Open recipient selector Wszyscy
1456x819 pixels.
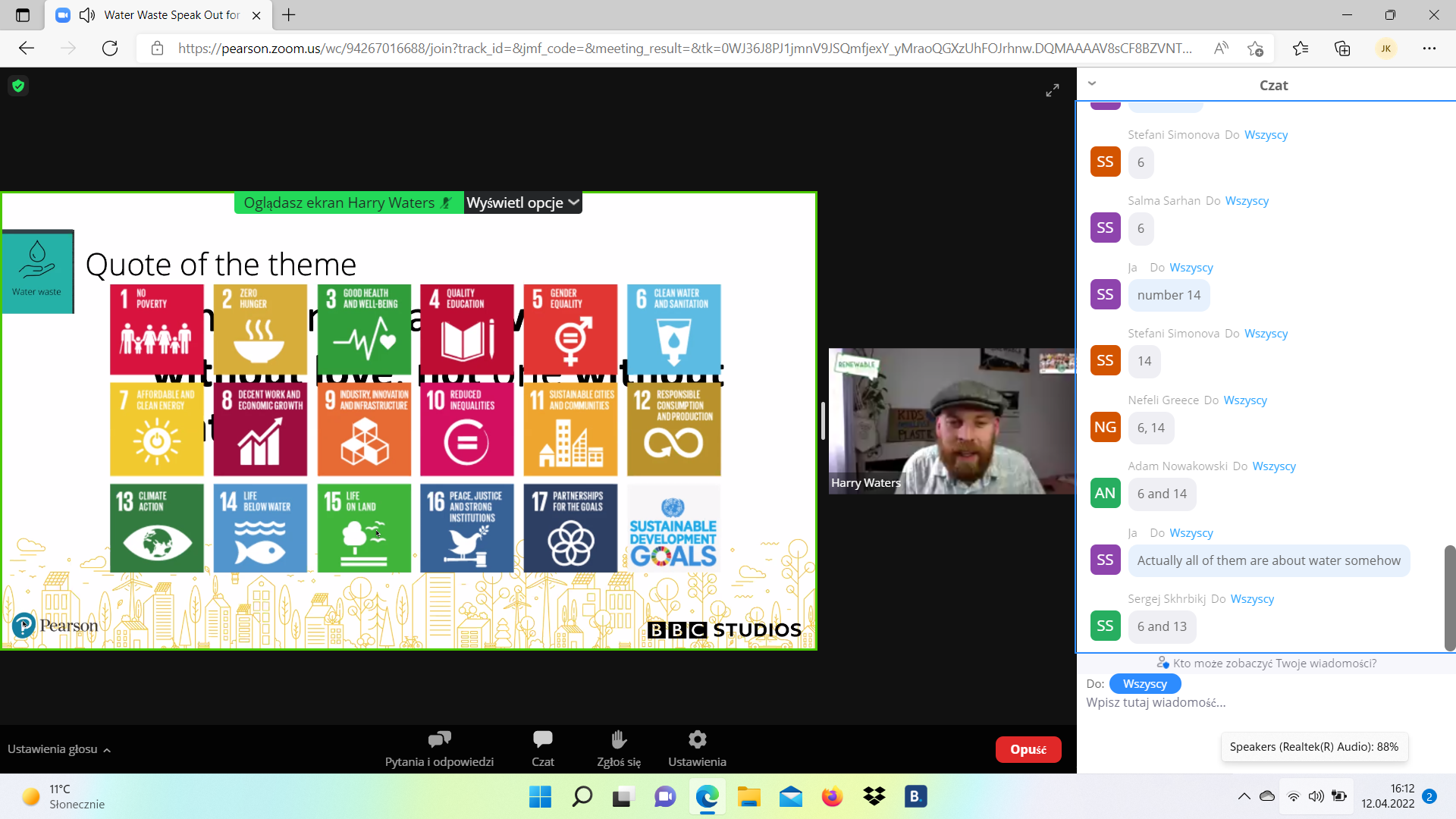coord(1144,684)
